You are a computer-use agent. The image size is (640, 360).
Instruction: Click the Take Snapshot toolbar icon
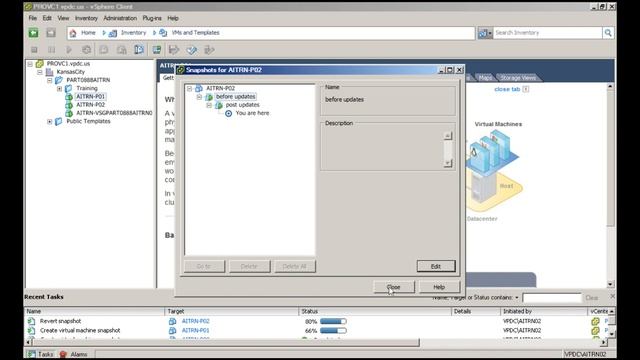tap(104, 50)
